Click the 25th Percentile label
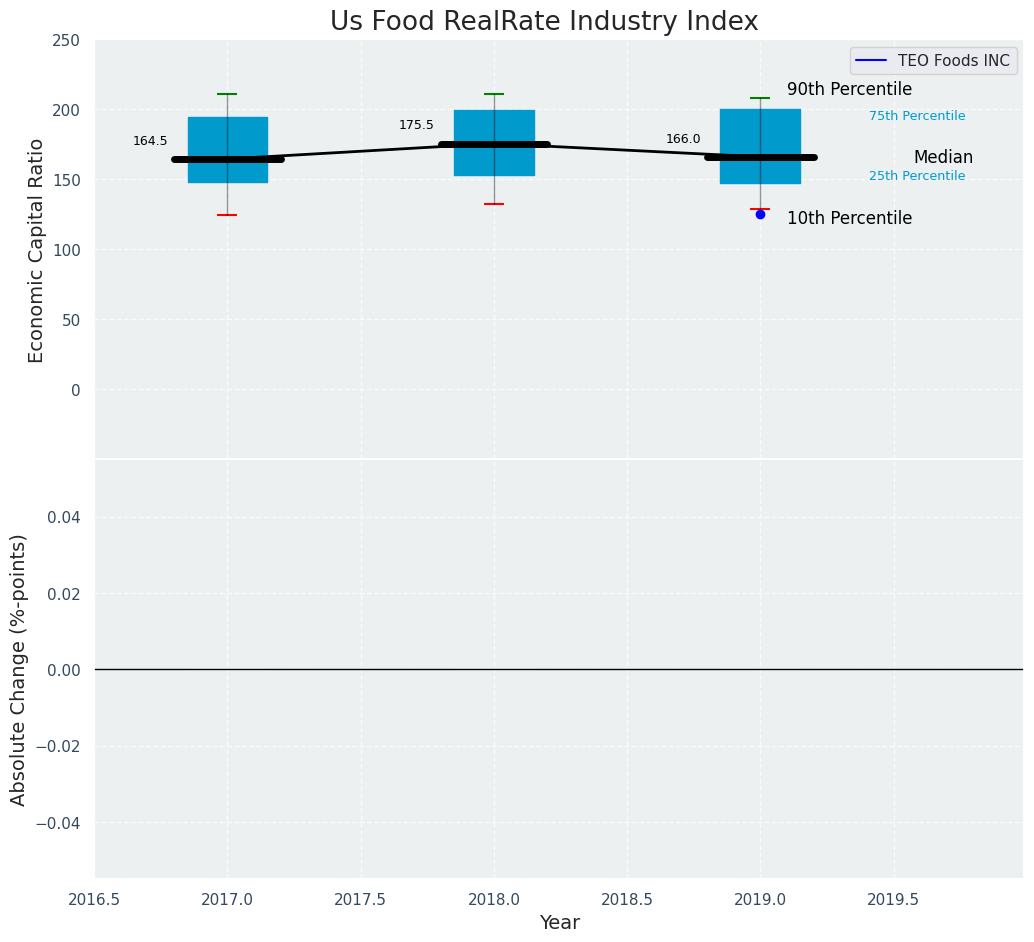This screenshot has height=942, width=1034. (x=917, y=176)
